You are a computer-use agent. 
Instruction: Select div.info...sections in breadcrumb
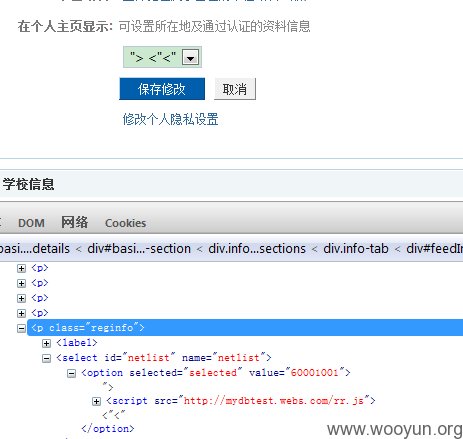[257, 249]
